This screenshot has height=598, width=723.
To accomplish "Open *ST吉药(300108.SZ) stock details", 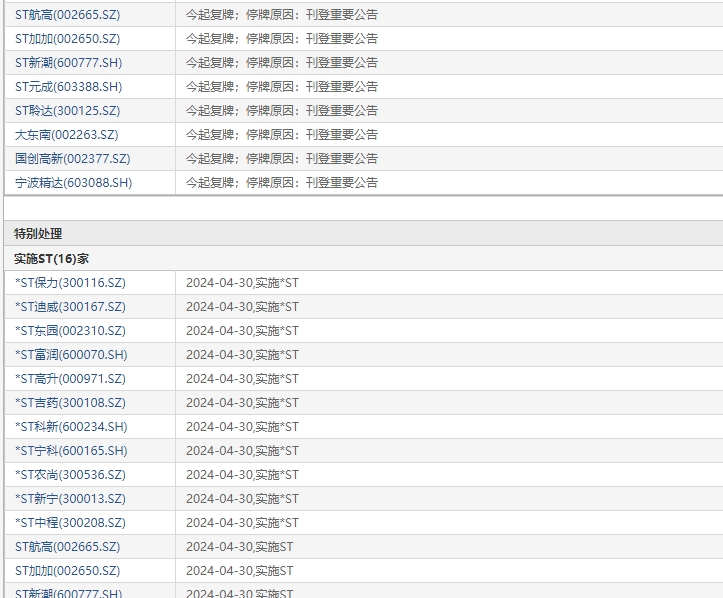I will [x=70, y=403].
